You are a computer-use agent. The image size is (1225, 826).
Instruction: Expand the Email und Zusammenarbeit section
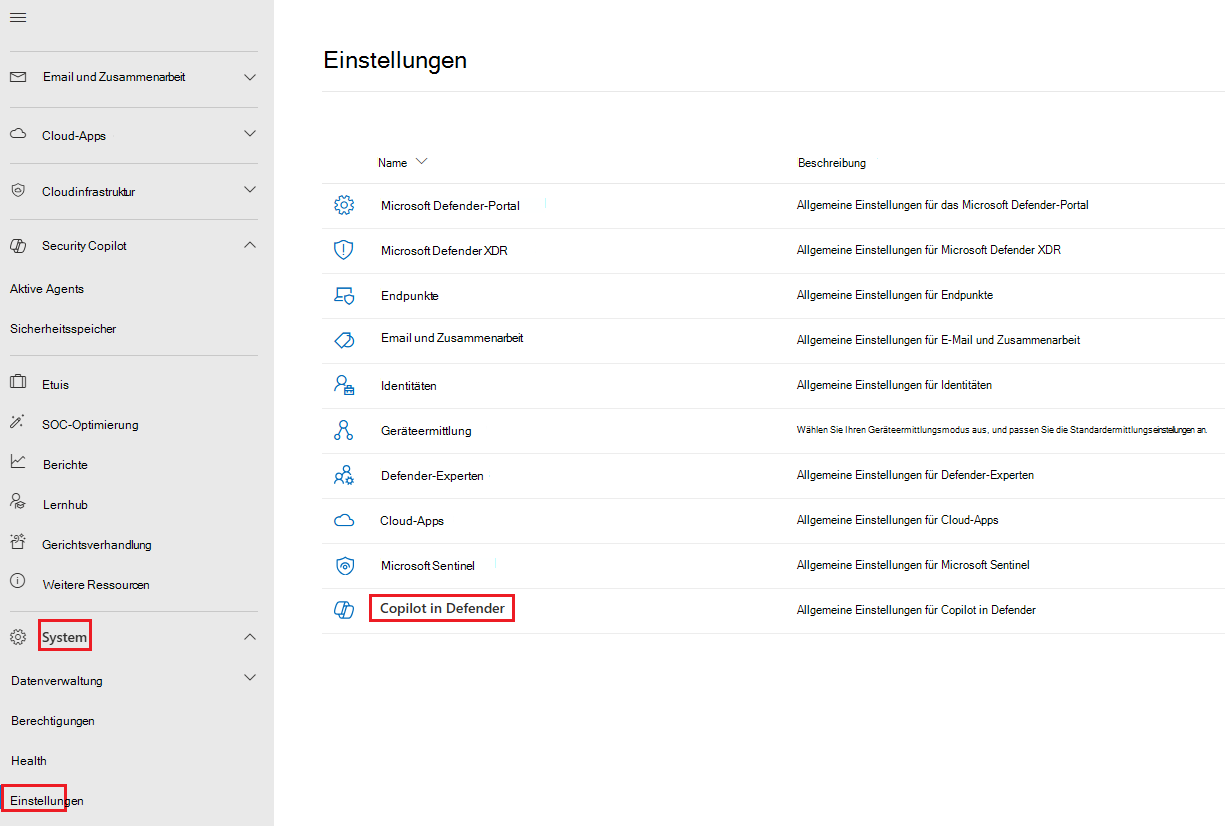[249, 76]
